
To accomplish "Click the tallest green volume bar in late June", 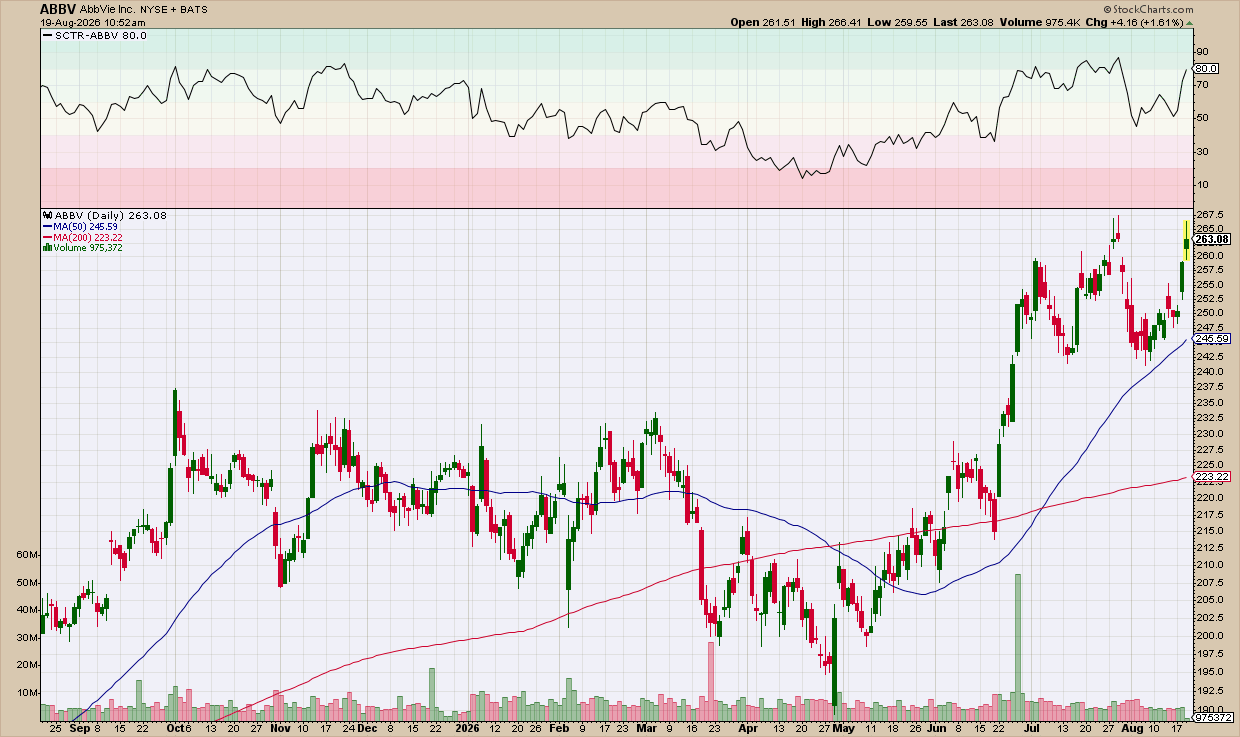I will [1019, 647].
